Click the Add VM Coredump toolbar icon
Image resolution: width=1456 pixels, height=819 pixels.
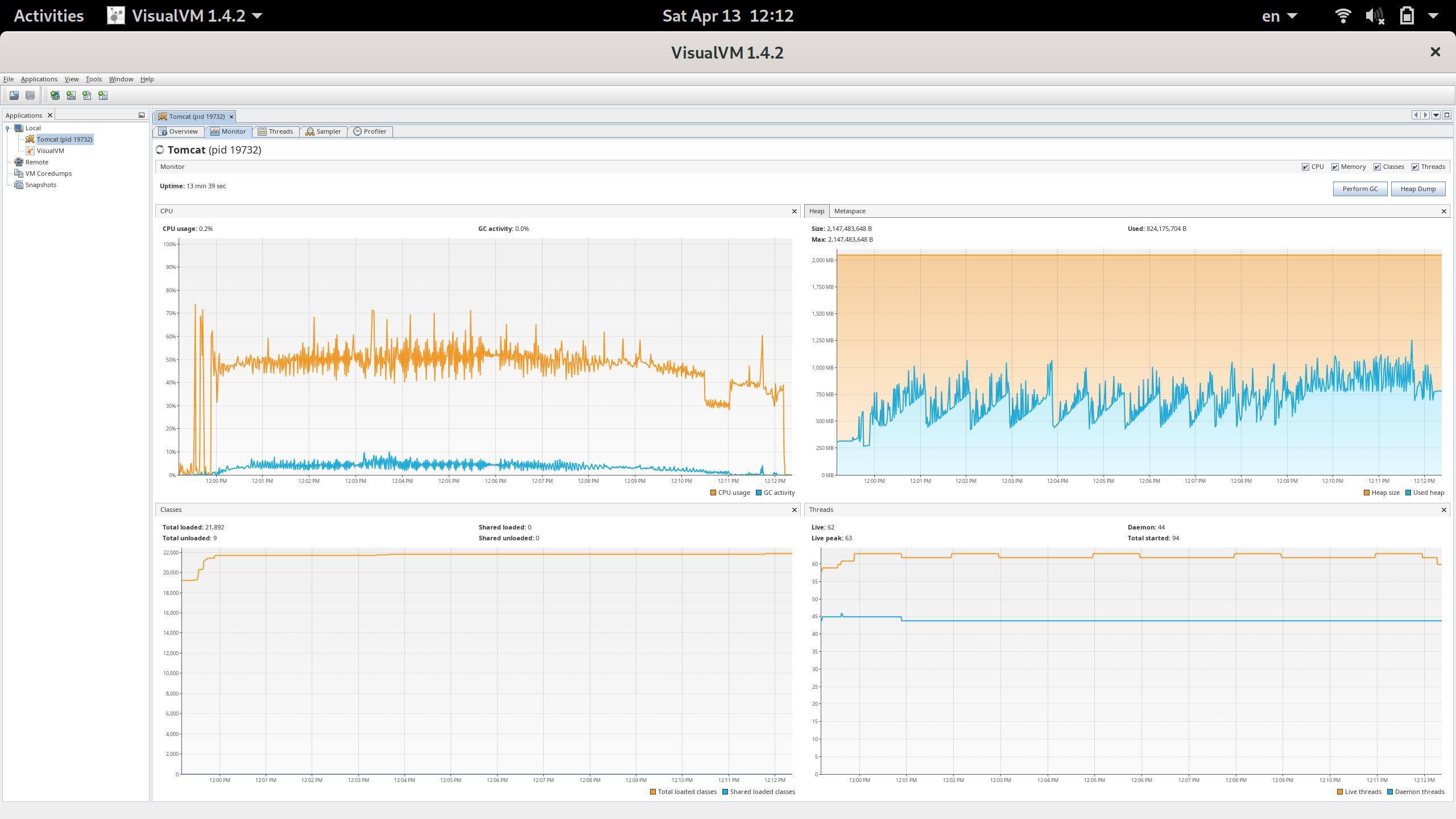87,96
